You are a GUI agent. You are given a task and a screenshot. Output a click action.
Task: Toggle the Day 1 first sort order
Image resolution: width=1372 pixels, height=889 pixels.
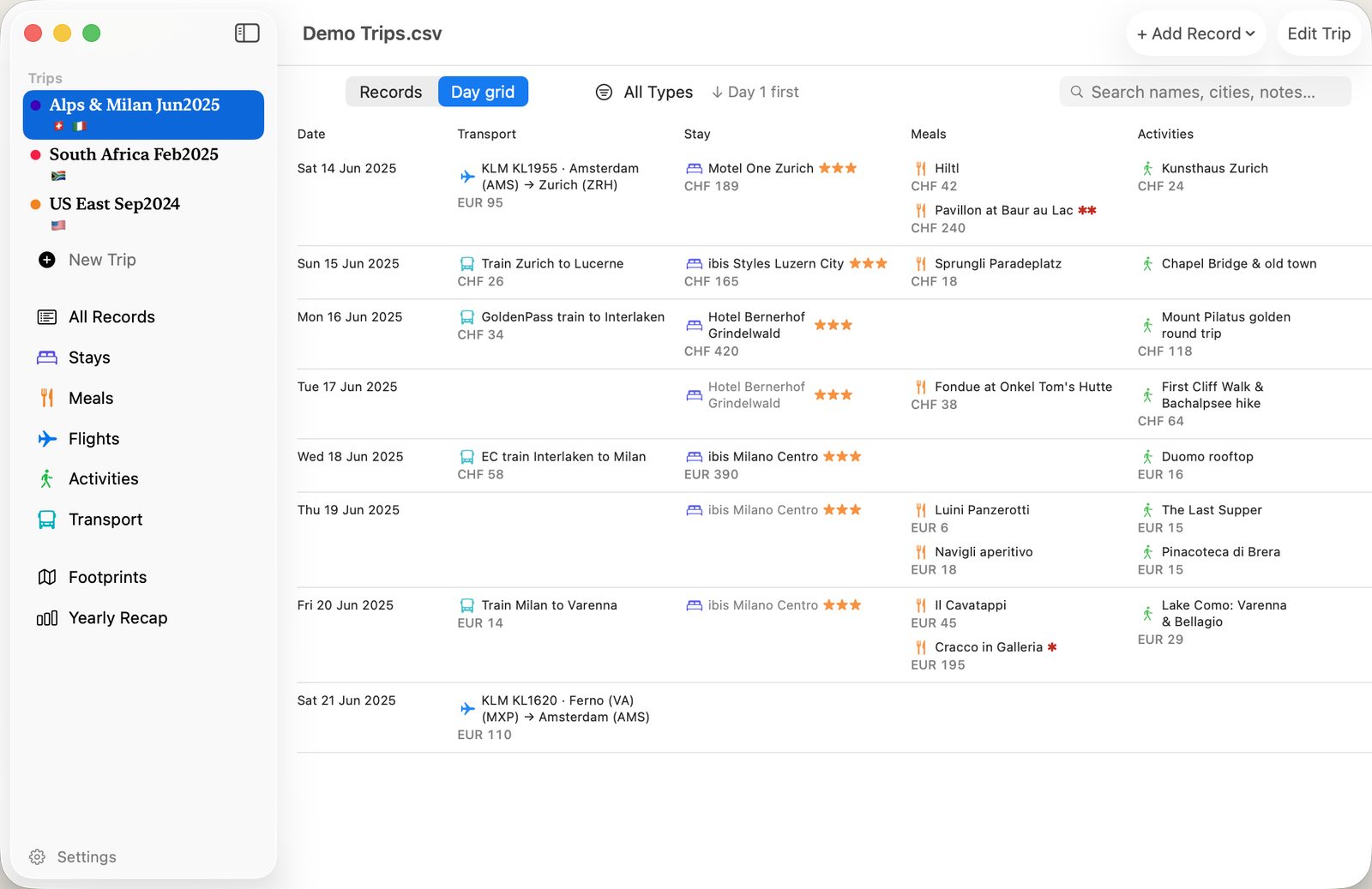point(755,92)
